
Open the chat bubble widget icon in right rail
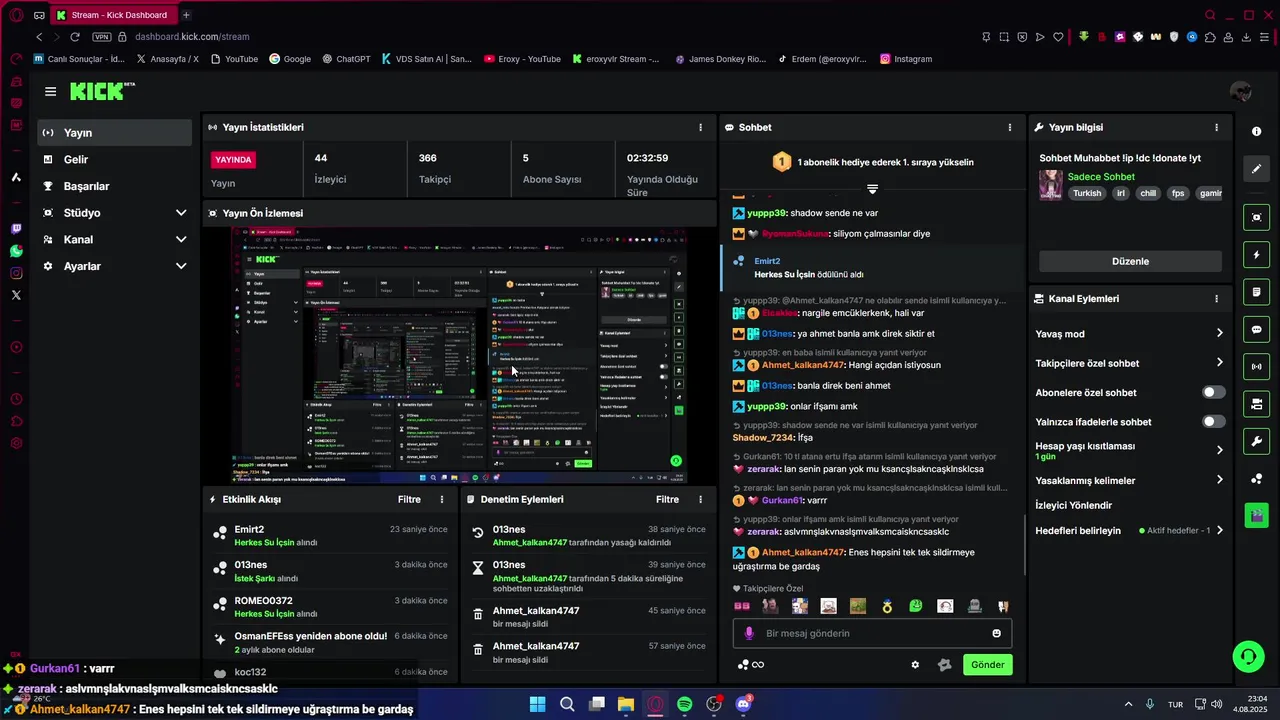click(1256, 329)
